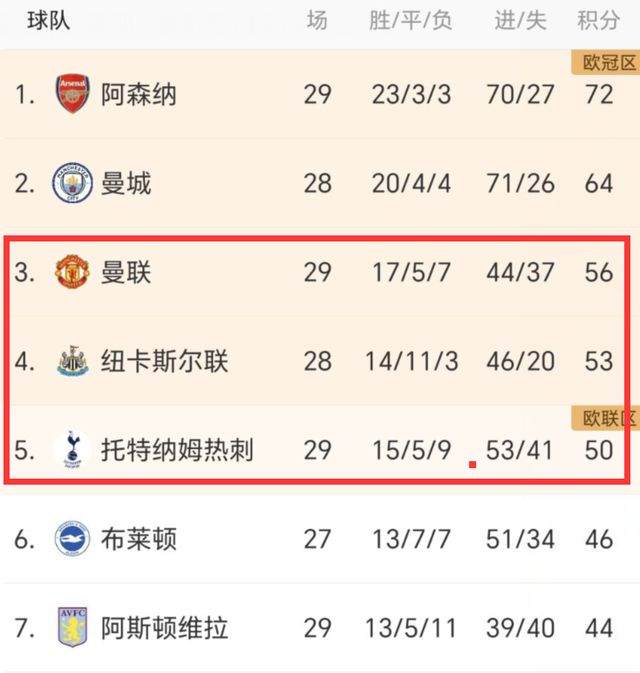Click the 场 matches column header

(x=317, y=20)
